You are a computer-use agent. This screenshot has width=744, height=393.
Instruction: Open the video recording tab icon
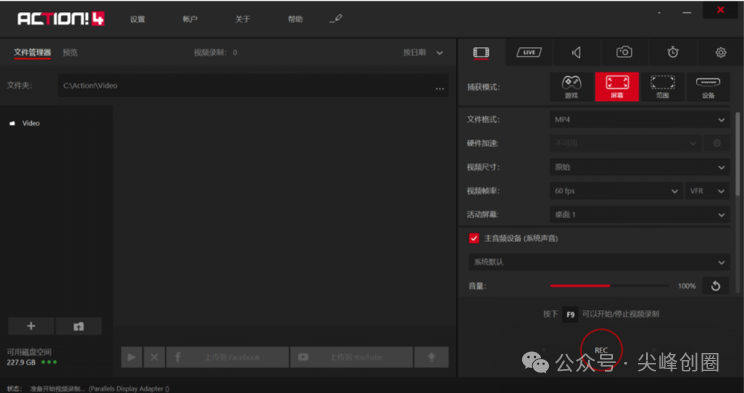[481, 52]
